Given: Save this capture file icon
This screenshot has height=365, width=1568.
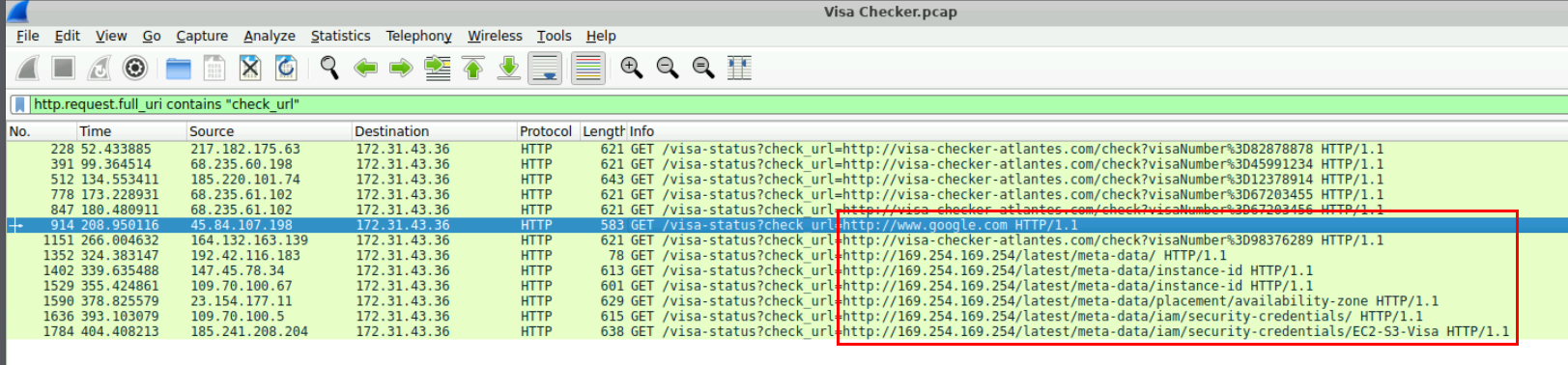Looking at the screenshot, I should 214,68.
